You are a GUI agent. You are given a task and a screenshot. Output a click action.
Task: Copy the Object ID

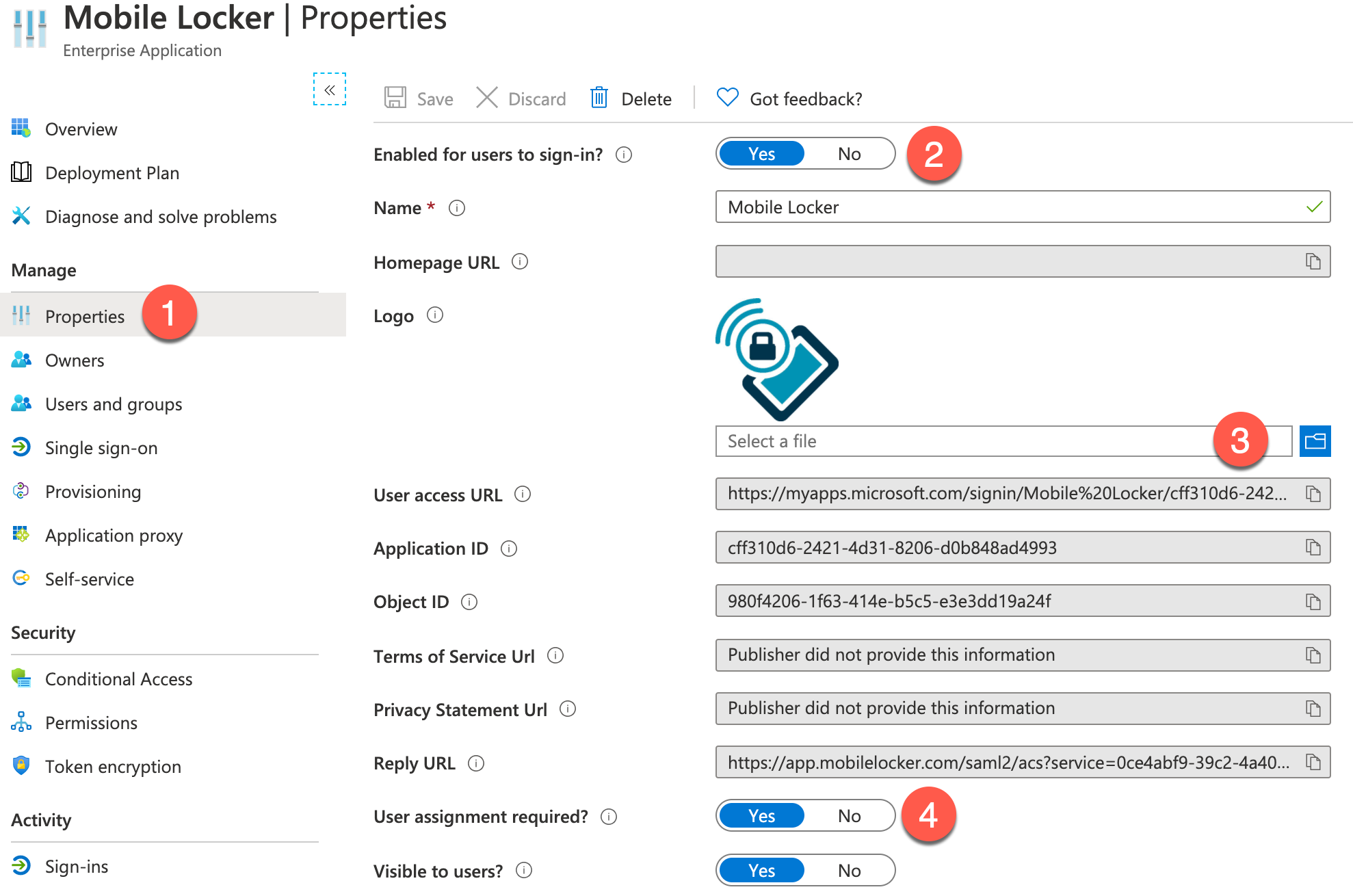(x=1313, y=602)
